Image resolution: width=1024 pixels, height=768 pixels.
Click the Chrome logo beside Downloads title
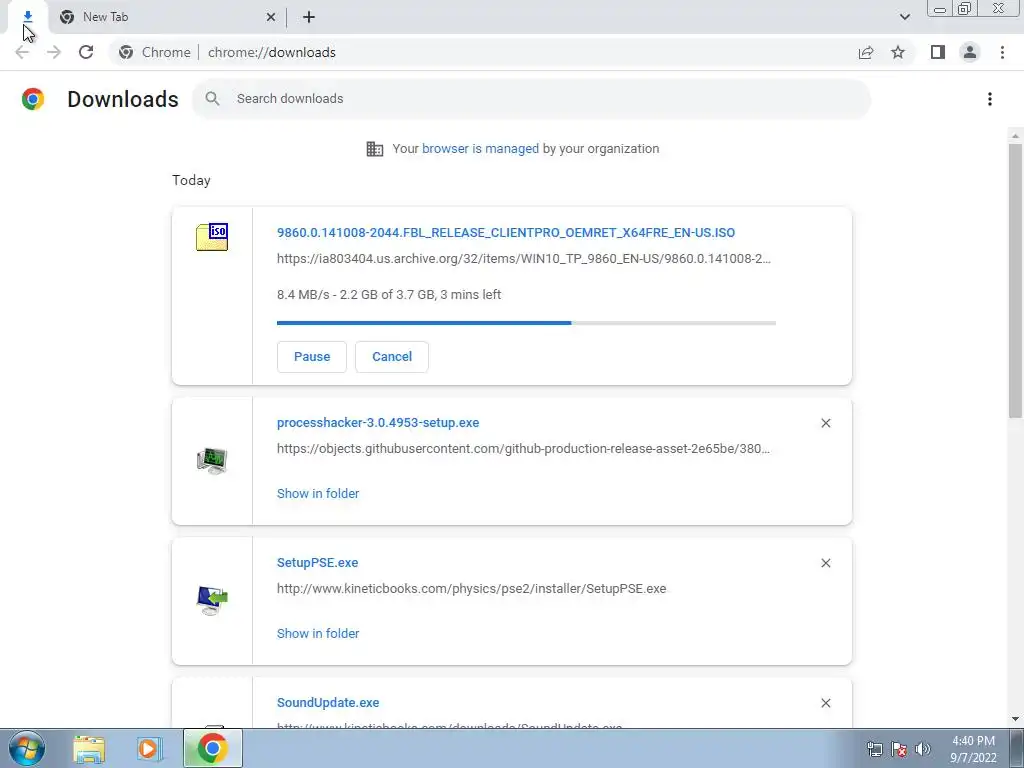click(33, 99)
